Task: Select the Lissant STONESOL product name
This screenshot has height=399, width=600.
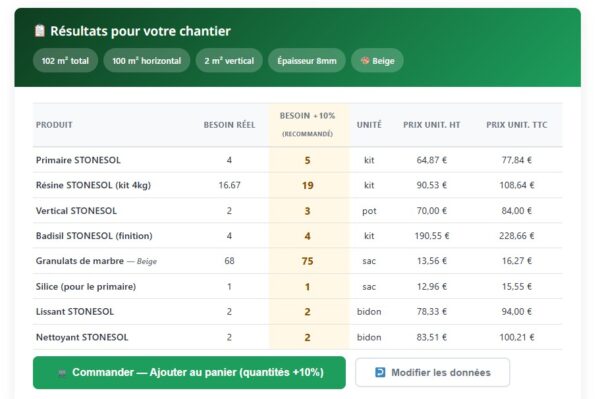Action: pos(75,311)
